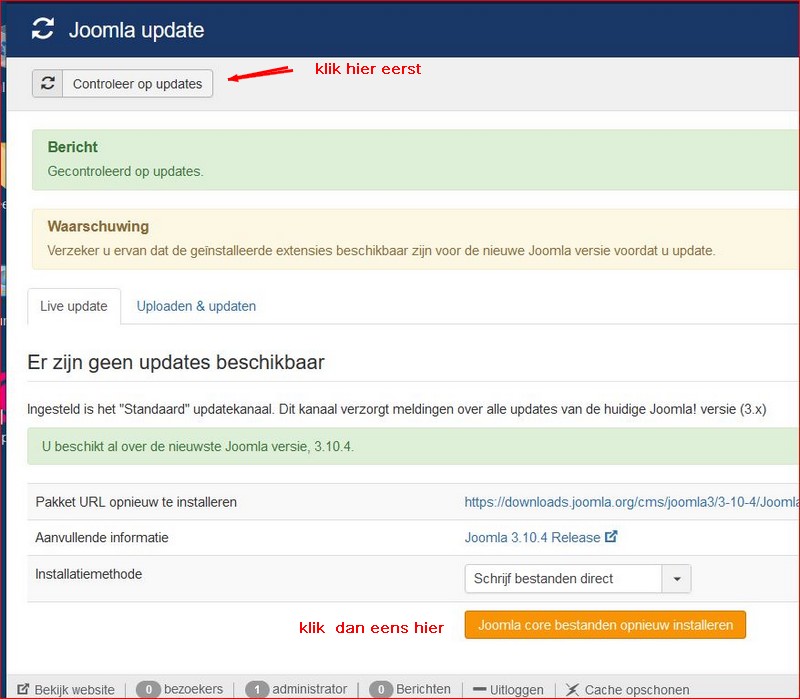Image resolution: width=800 pixels, height=699 pixels.
Task: Select the Schrijf bestanden direct combo box
Action: pyautogui.click(x=578, y=579)
